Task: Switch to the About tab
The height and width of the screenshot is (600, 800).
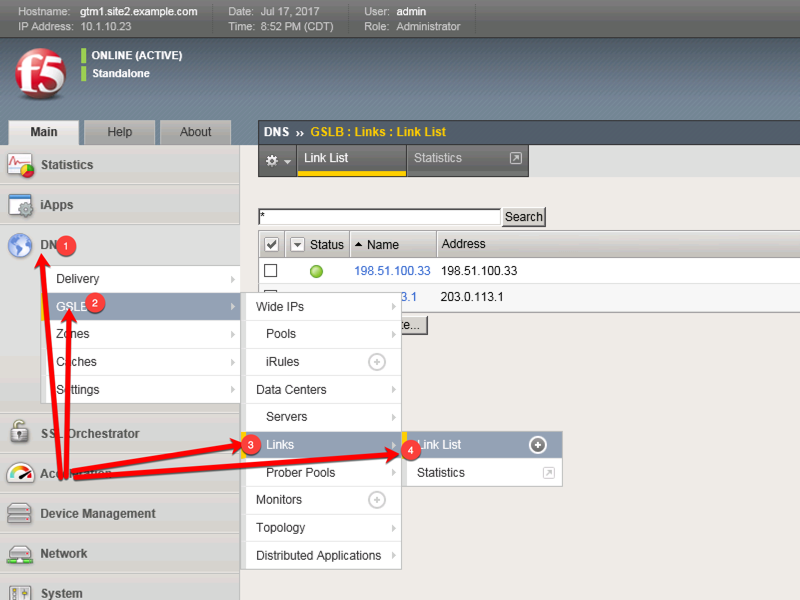Action: point(195,133)
